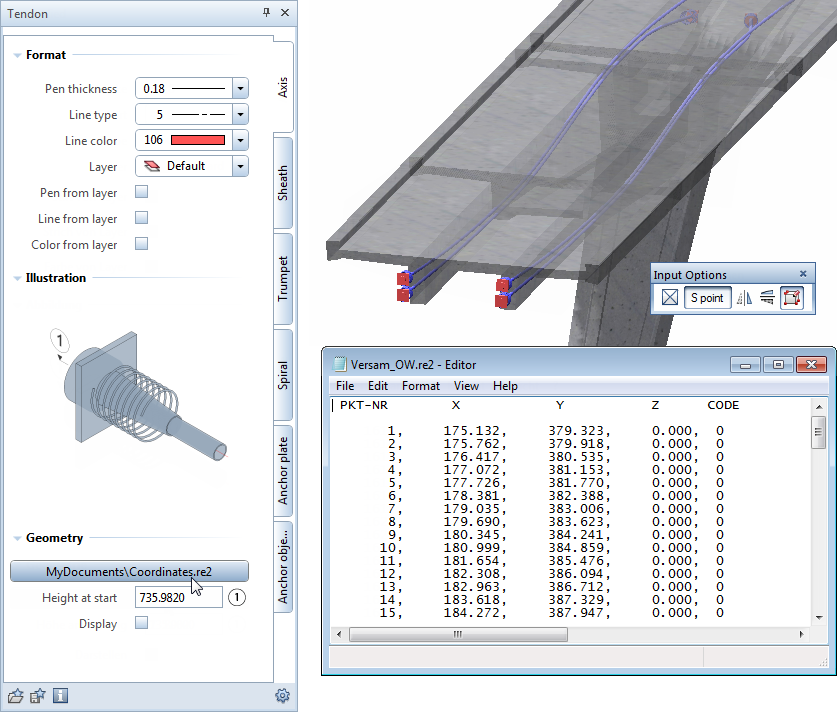
Task: Click the stacked wedge icon in Input Options
Action: tap(767, 297)
